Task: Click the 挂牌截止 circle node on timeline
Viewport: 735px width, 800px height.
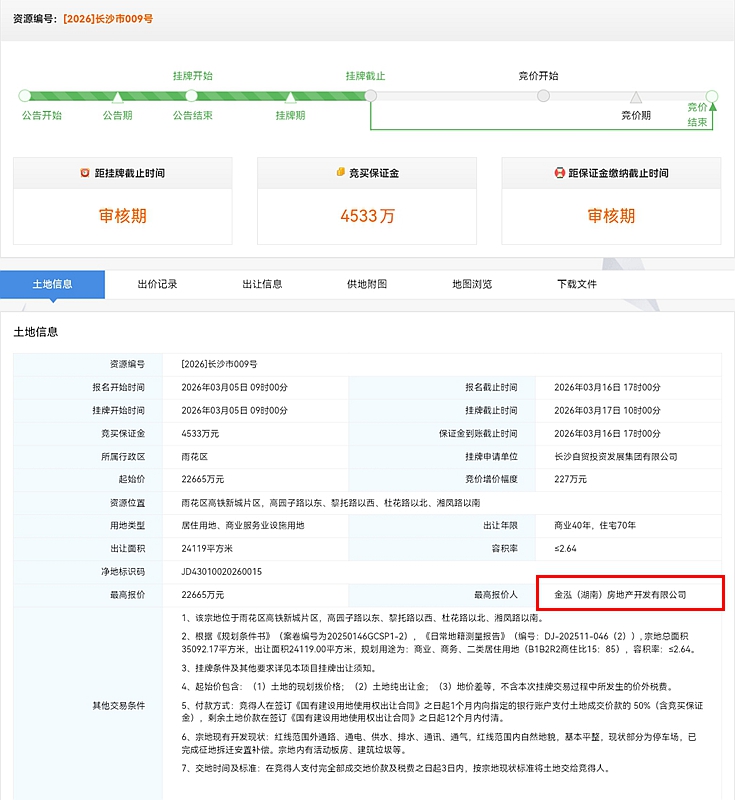Action: (x=370, y=96)
